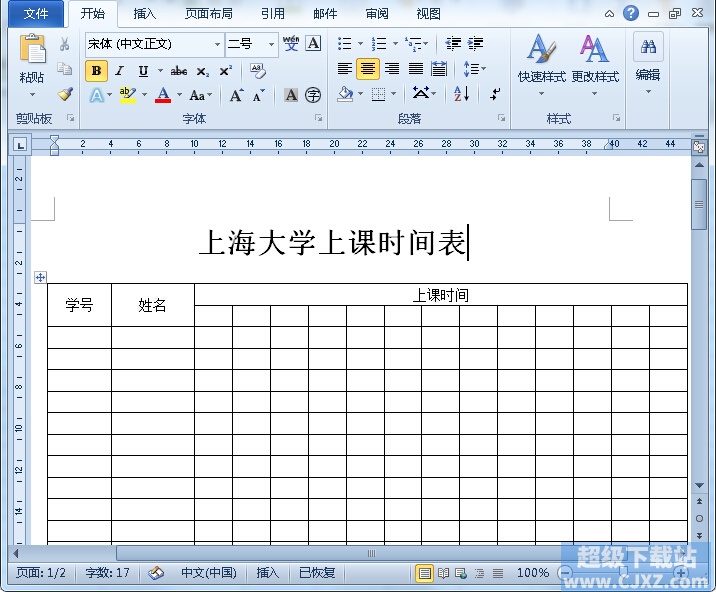Viewport: 716px width, 592px height.
Task: Toggle Bold formatting button
Action: click(x=96, y=71)
